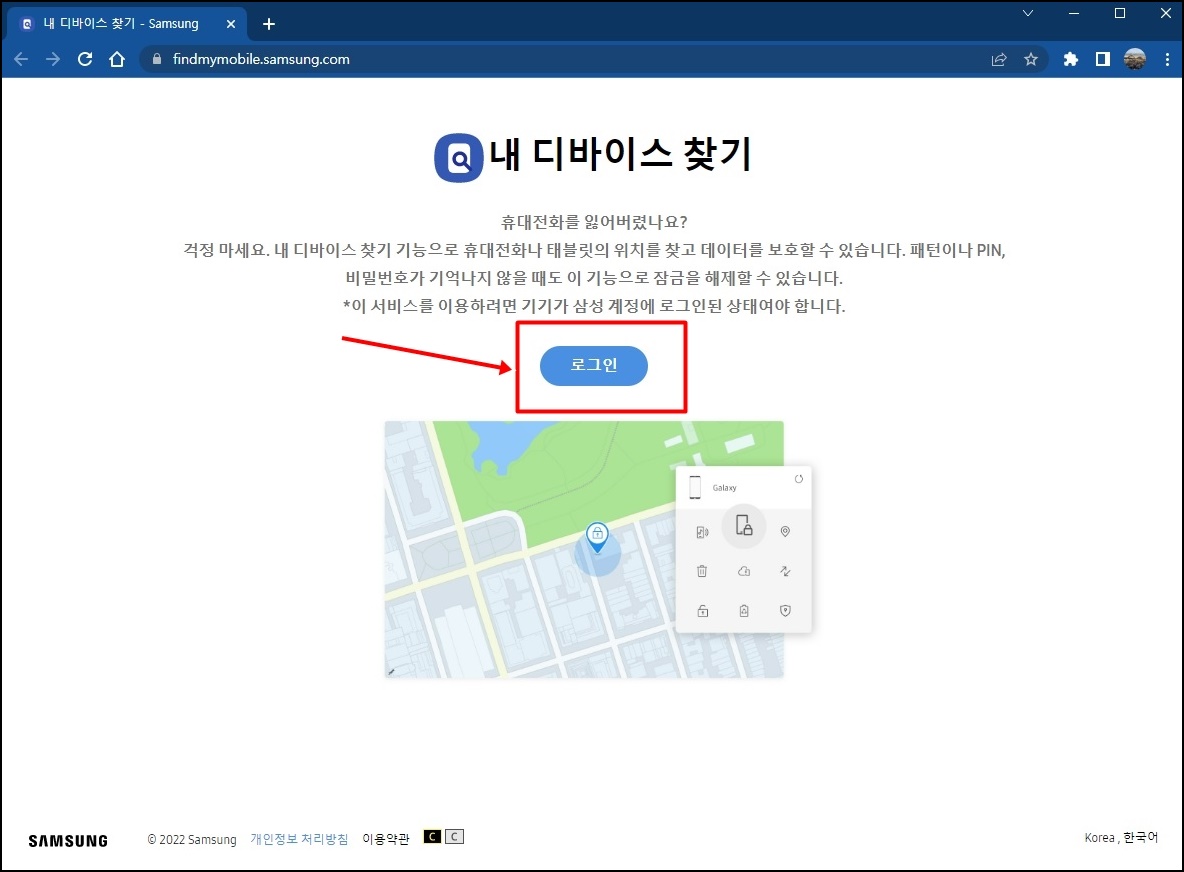Open a new tab with plus button
Screen dimensions: 1184x872
[x=268, y=24]
